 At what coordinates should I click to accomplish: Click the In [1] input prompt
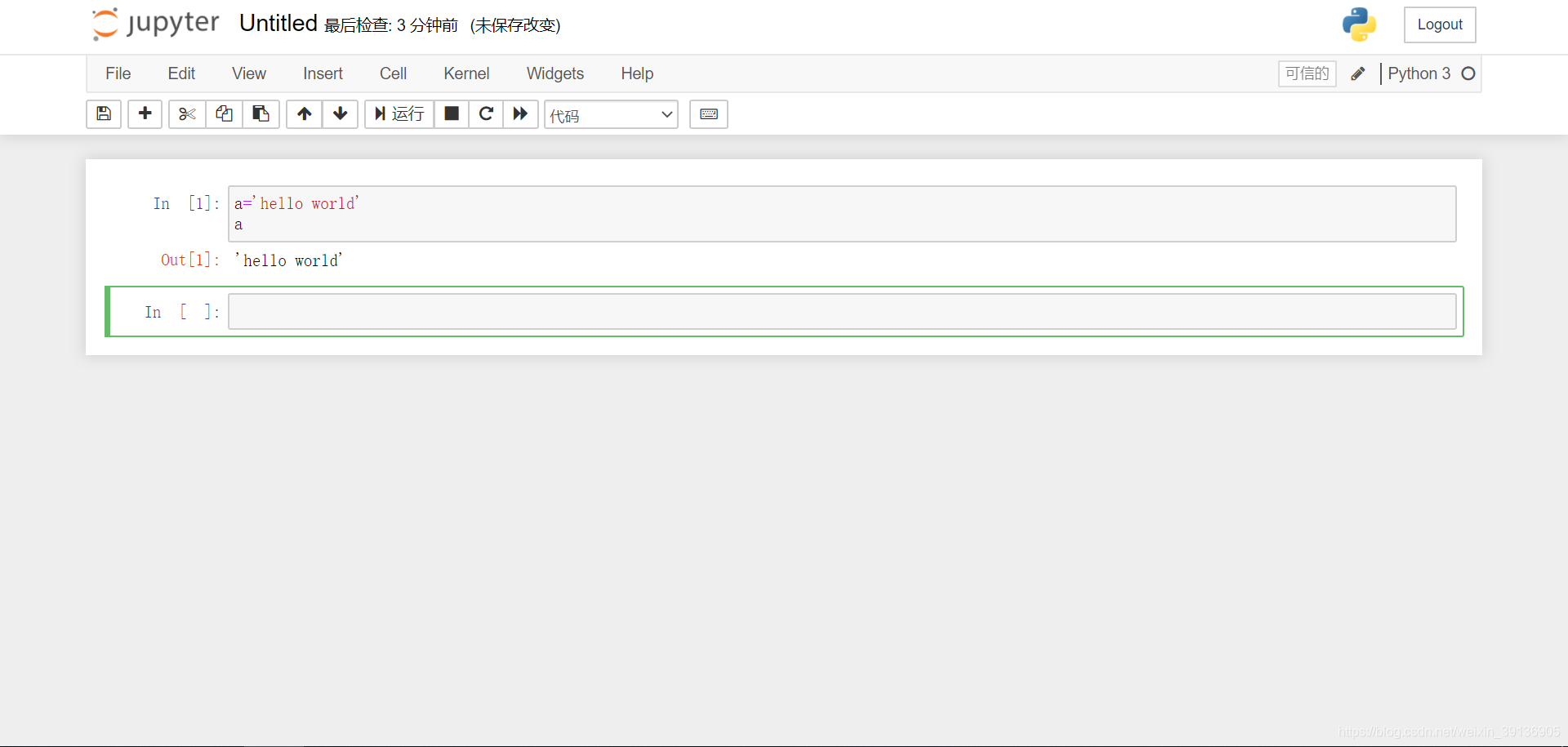pos(186,203)
